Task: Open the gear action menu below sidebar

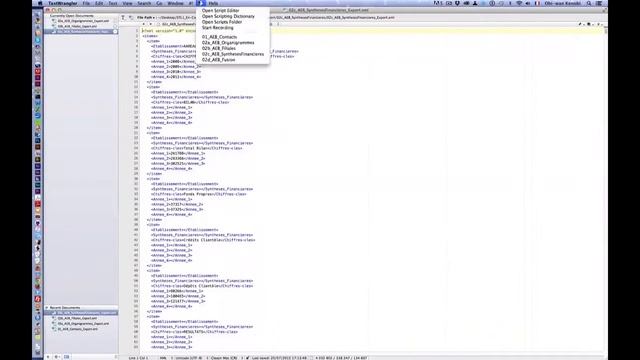Action: pyautogui.click(x=57, y=357)
